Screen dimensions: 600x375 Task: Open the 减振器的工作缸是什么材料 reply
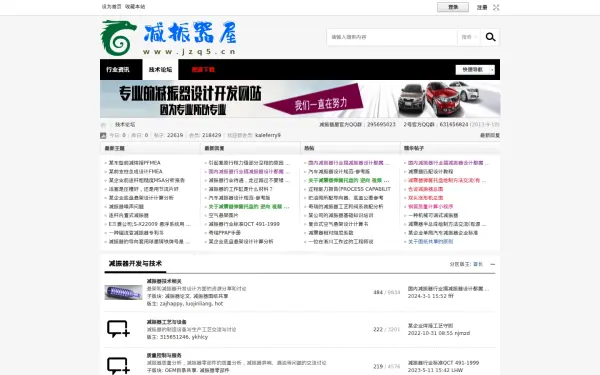[x=240, y=189]
